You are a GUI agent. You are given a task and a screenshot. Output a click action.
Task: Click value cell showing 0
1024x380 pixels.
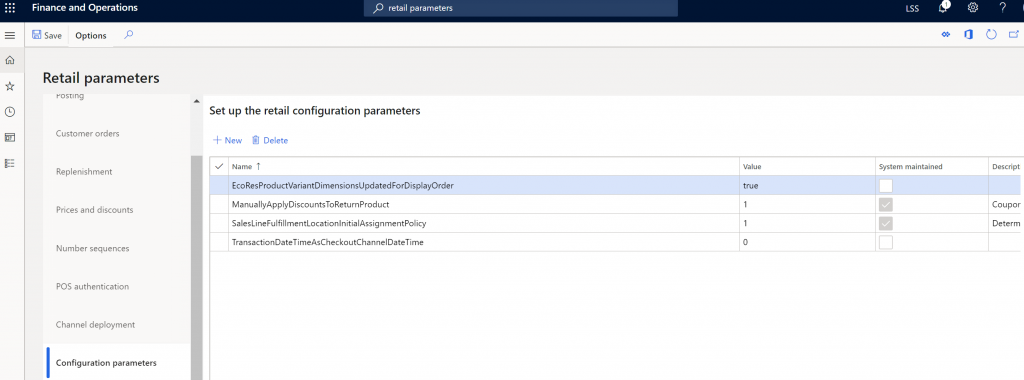pos(807,242)
